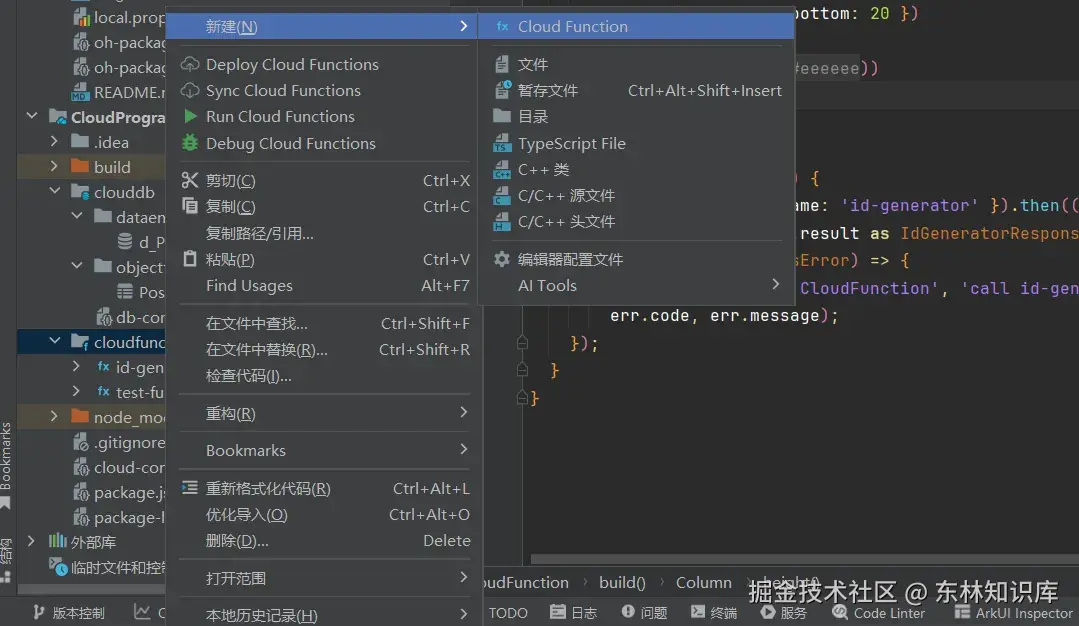This screenshot has height=626, width=1079.
Task: Click the scissors icon for 剪切
Action: coord(190,180)
